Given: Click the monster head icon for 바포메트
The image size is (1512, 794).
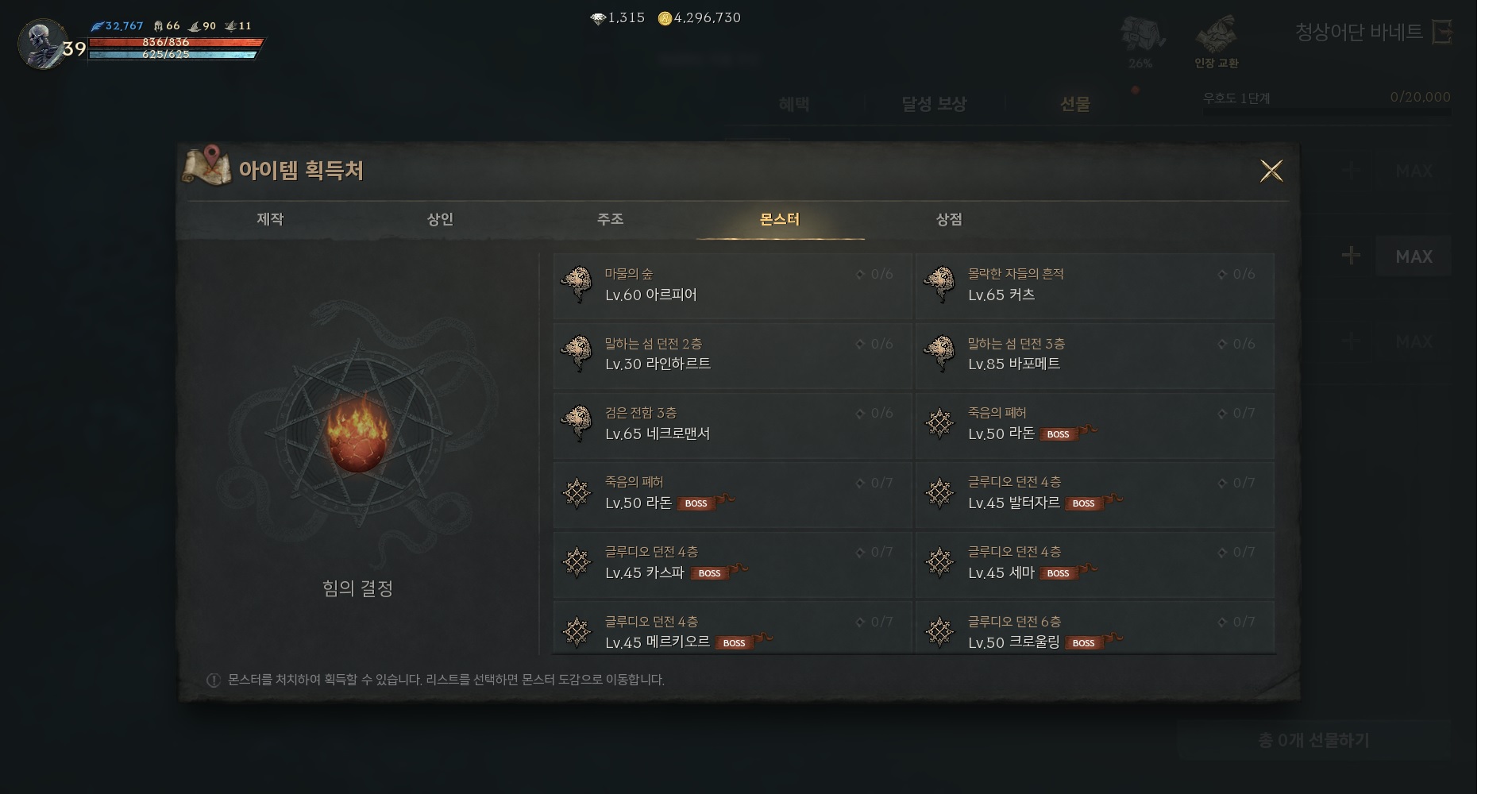Looking at the screenshot, I should click(x=939, y=353).
